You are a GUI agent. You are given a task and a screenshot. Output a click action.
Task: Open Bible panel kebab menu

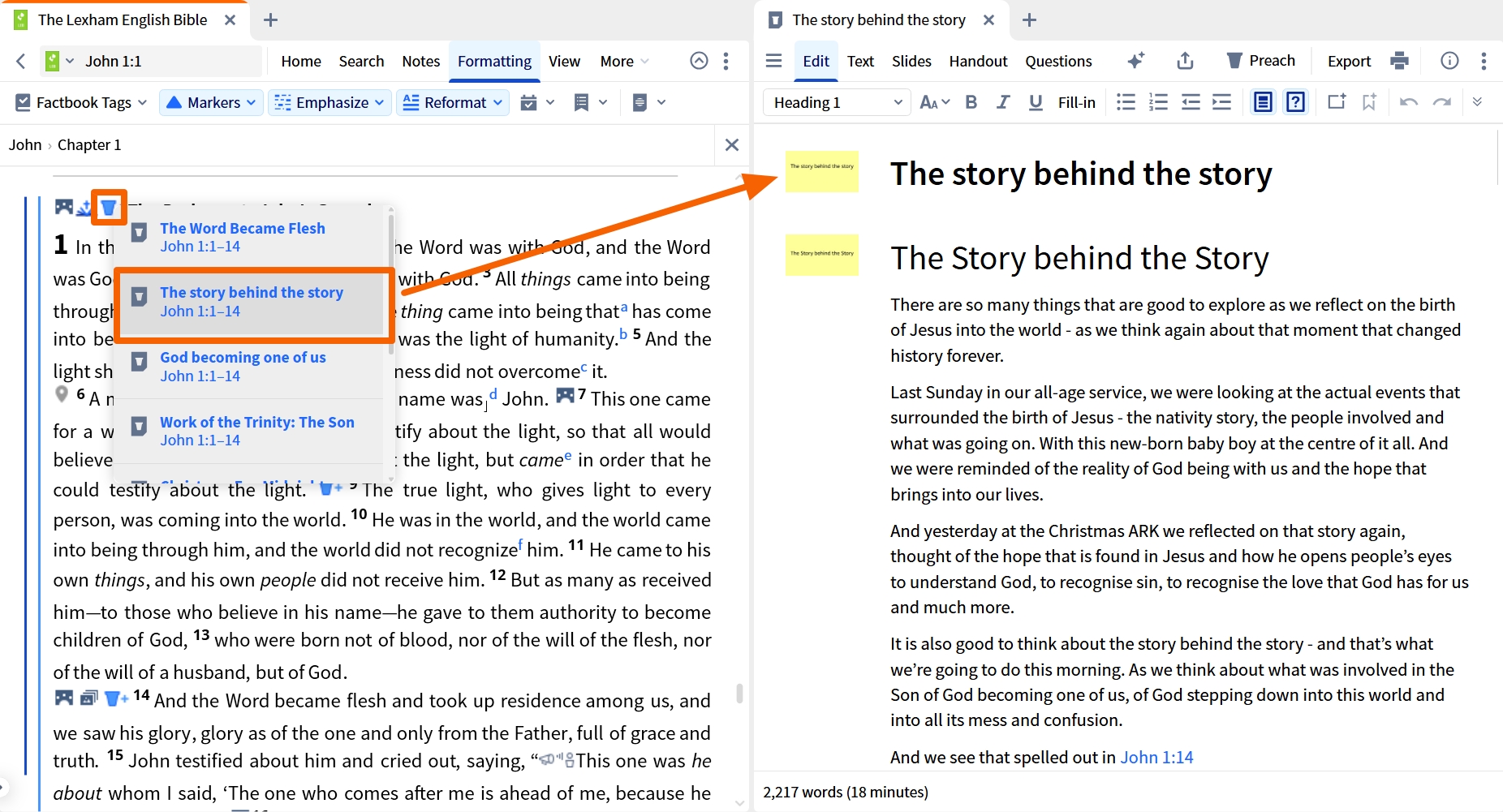726,61
